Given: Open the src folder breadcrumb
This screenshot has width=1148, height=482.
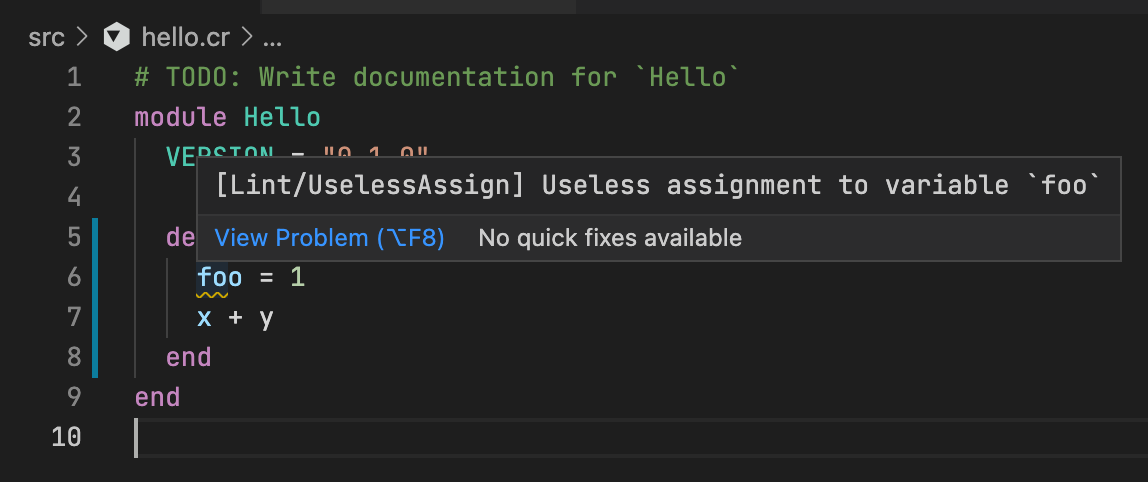Looking at the screenshot, I should tap(46, 38).
